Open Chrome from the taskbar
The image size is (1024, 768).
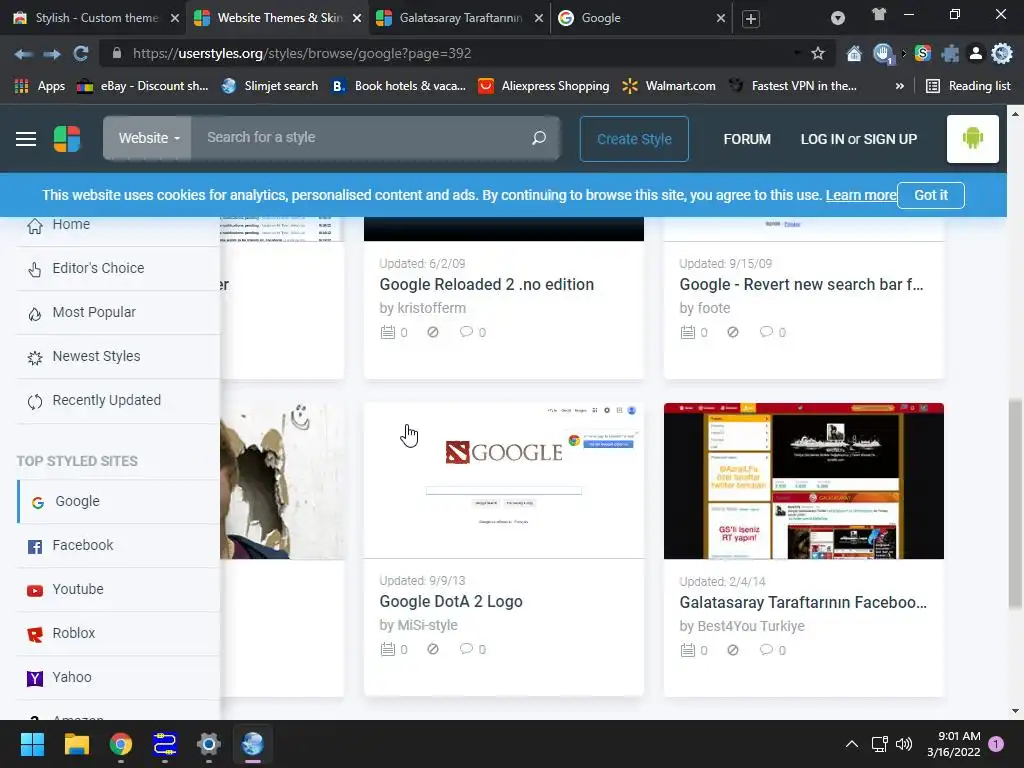coord(121,744)
